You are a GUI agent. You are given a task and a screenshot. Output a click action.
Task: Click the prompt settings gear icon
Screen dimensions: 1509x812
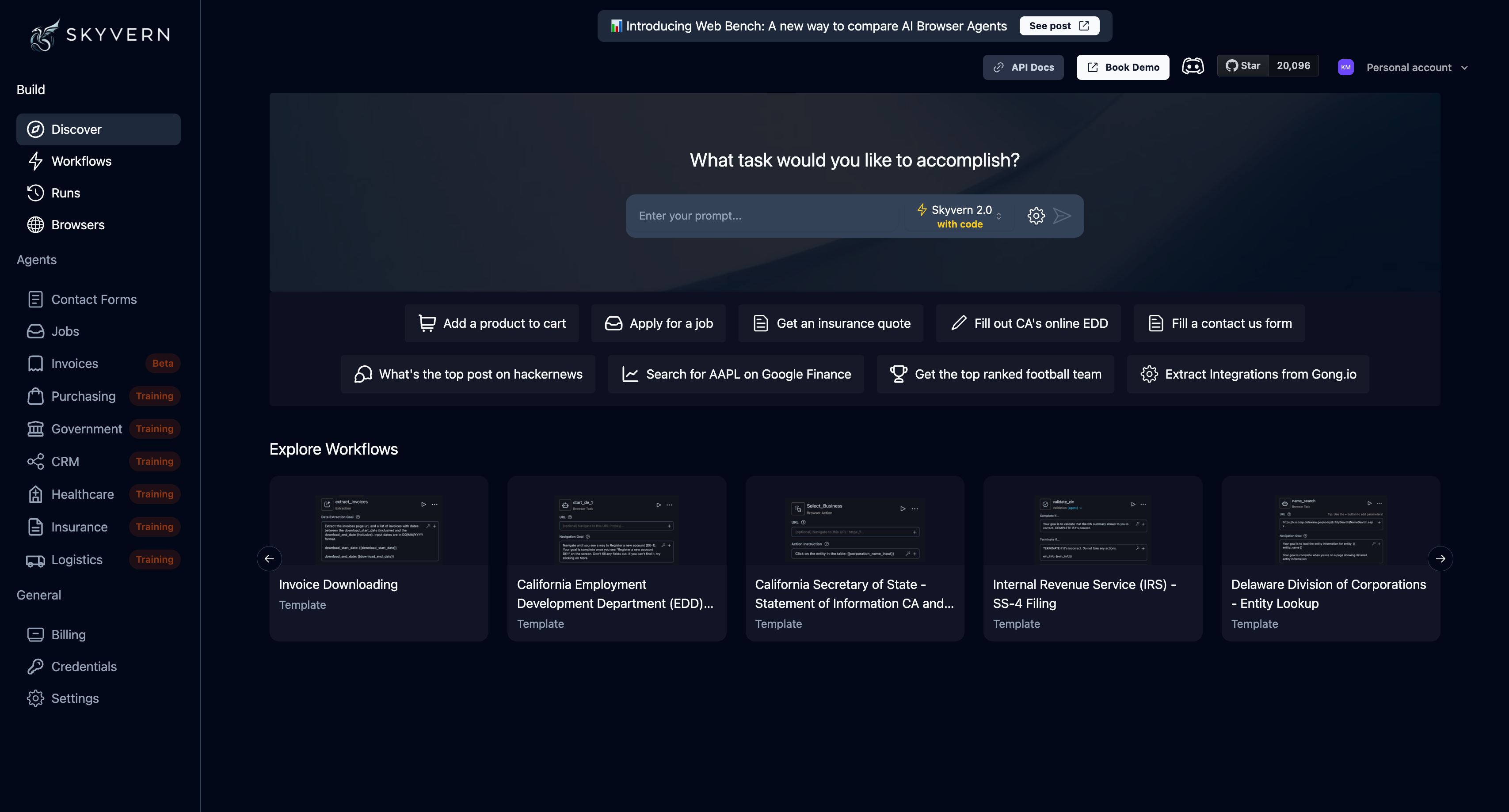click(1036, 216)
